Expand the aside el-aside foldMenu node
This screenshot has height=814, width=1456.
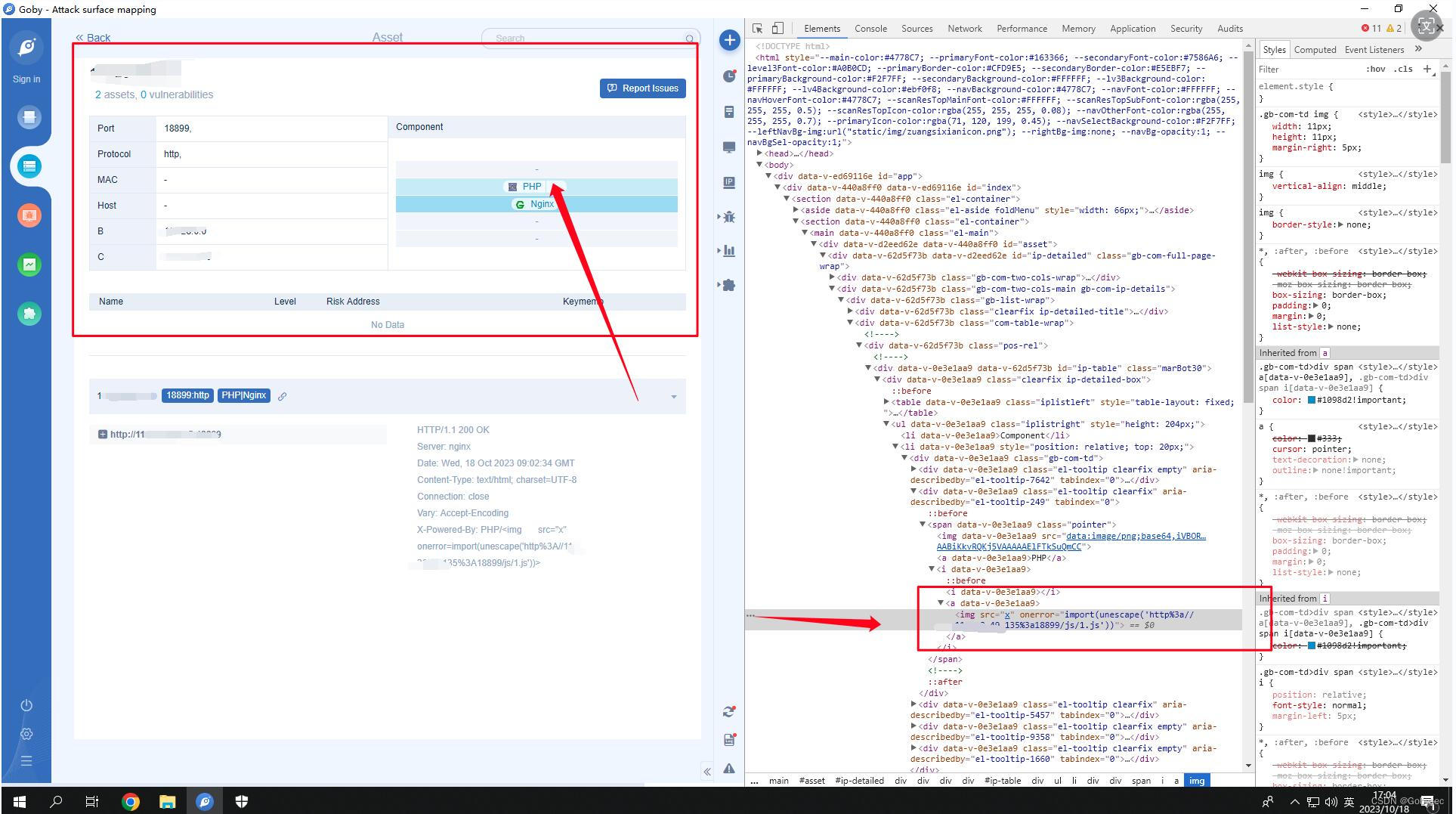(796, 210)
